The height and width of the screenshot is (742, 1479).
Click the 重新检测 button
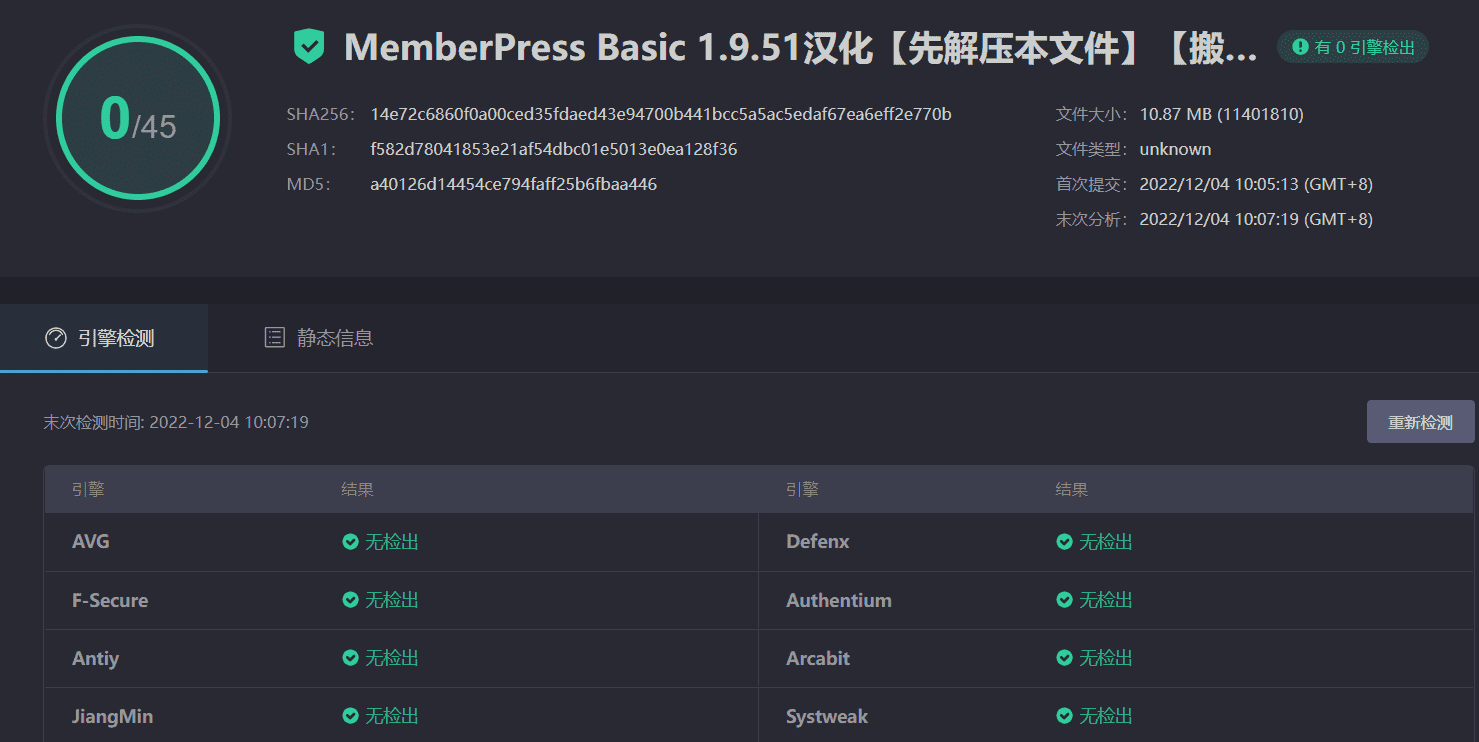[x=1420, y=422]
